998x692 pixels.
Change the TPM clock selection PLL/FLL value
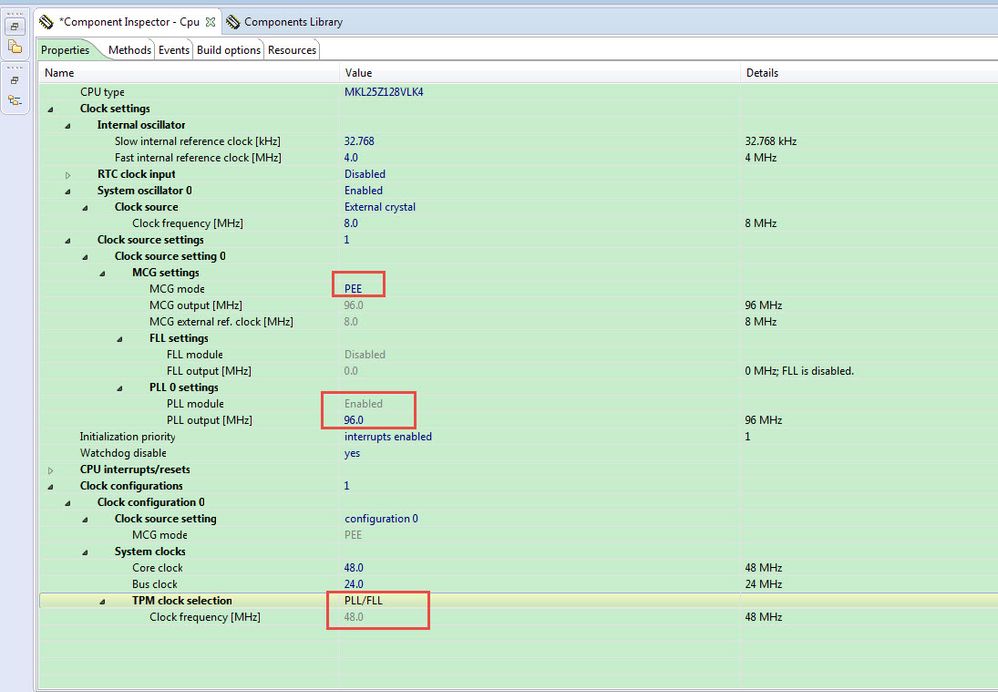click(363, 600)
